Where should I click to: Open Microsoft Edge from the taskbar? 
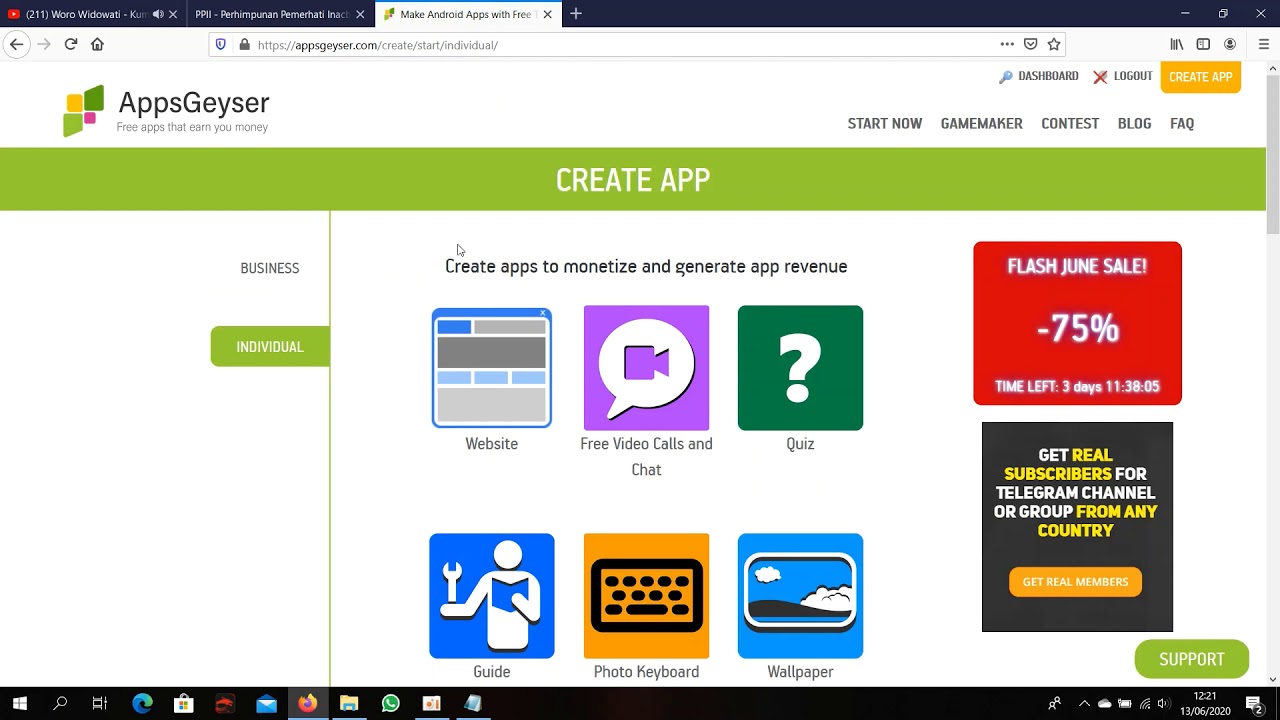coord(142,704)
